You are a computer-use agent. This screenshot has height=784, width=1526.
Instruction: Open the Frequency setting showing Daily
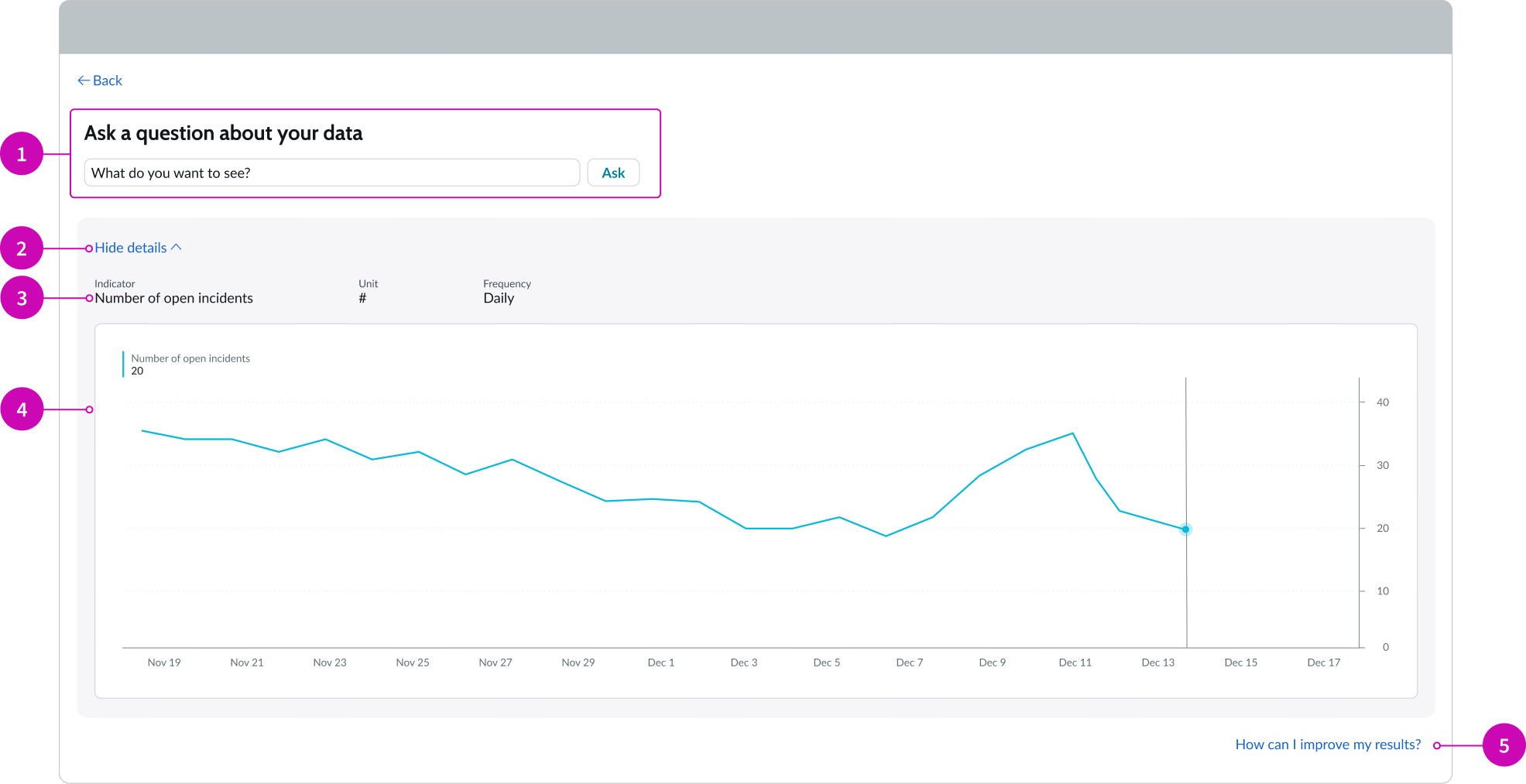point(499,297)
